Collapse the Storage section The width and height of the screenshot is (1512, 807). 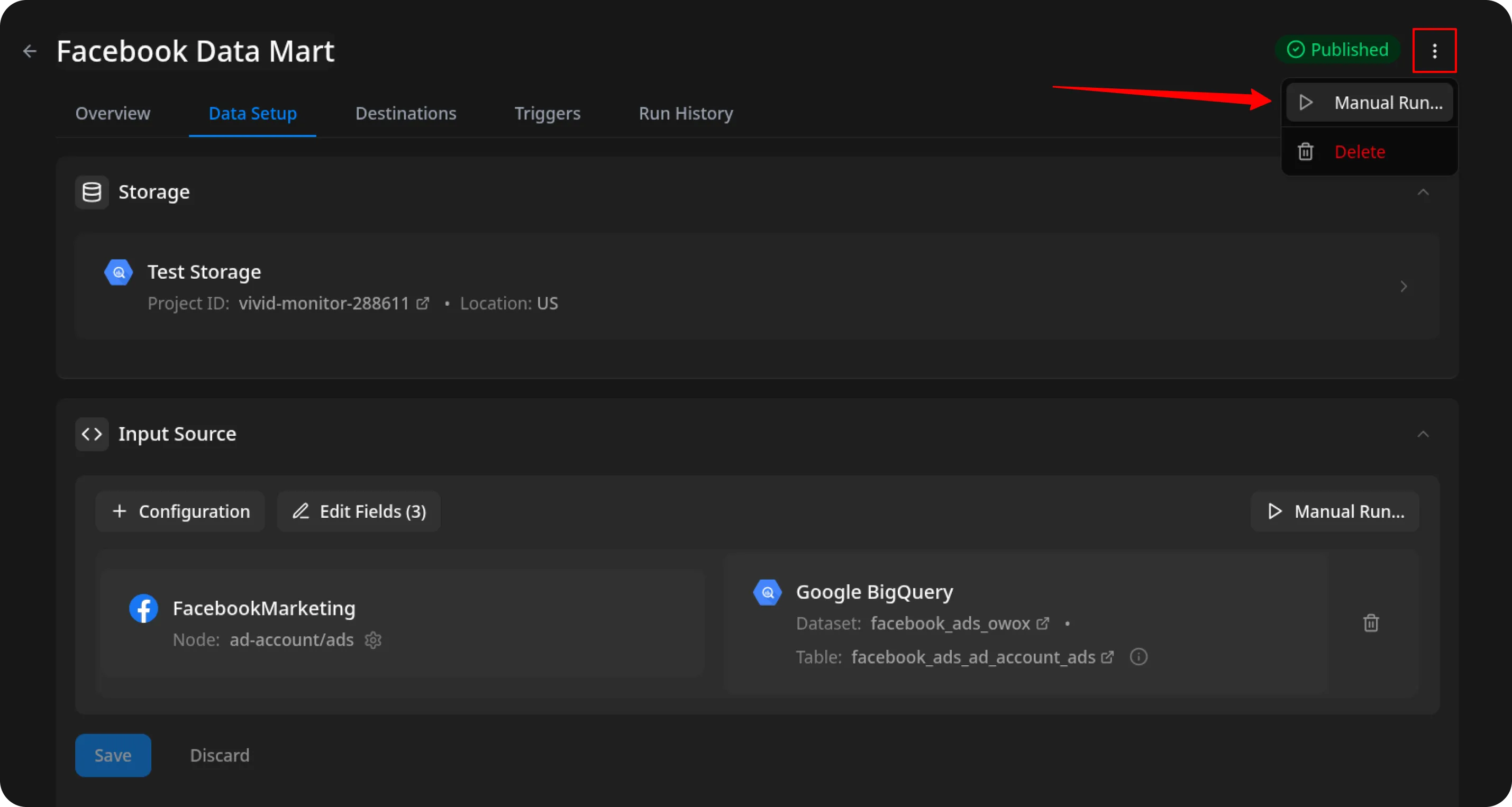[x=1424, y=192]
